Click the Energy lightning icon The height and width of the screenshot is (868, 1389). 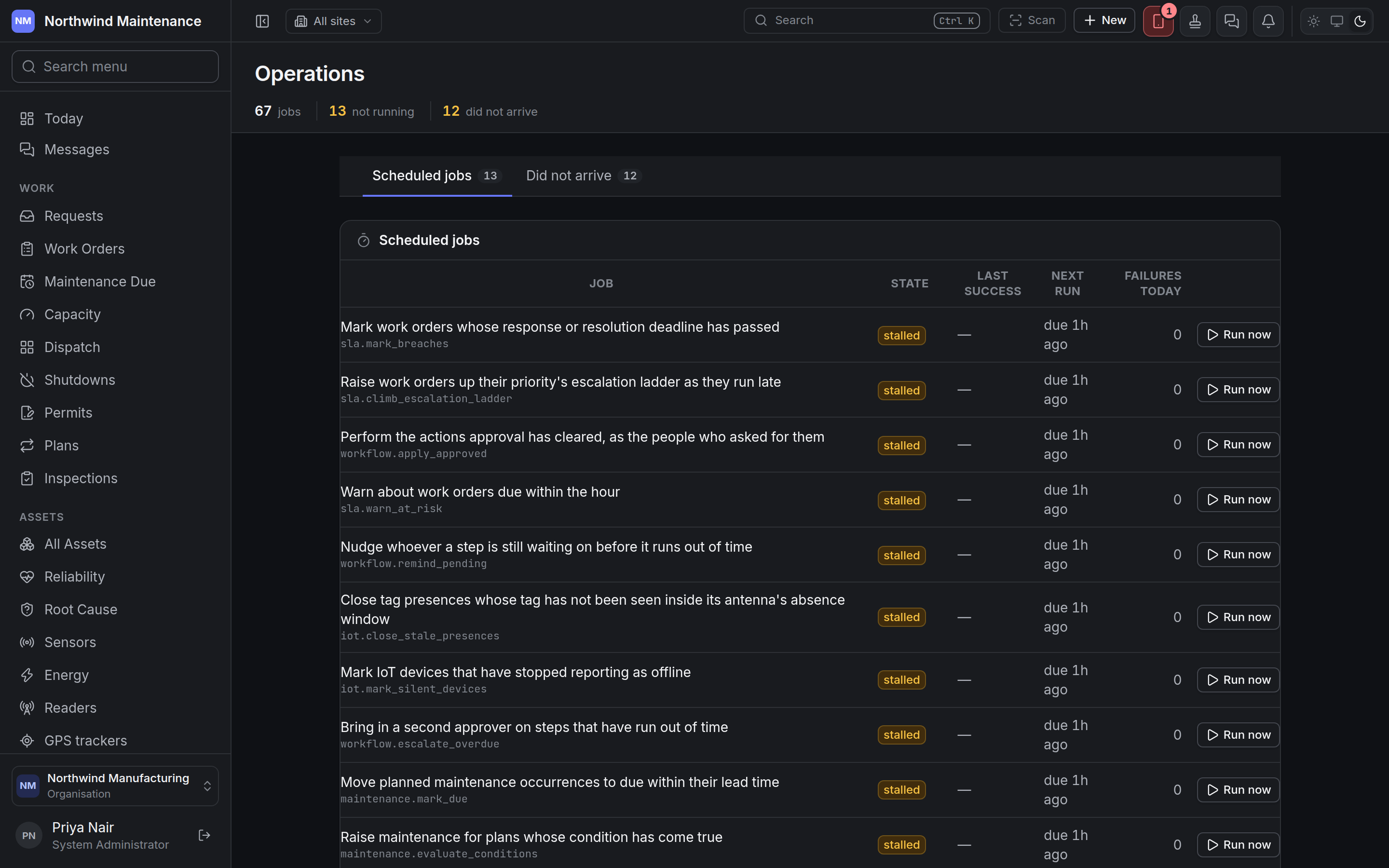coord(27,675)
